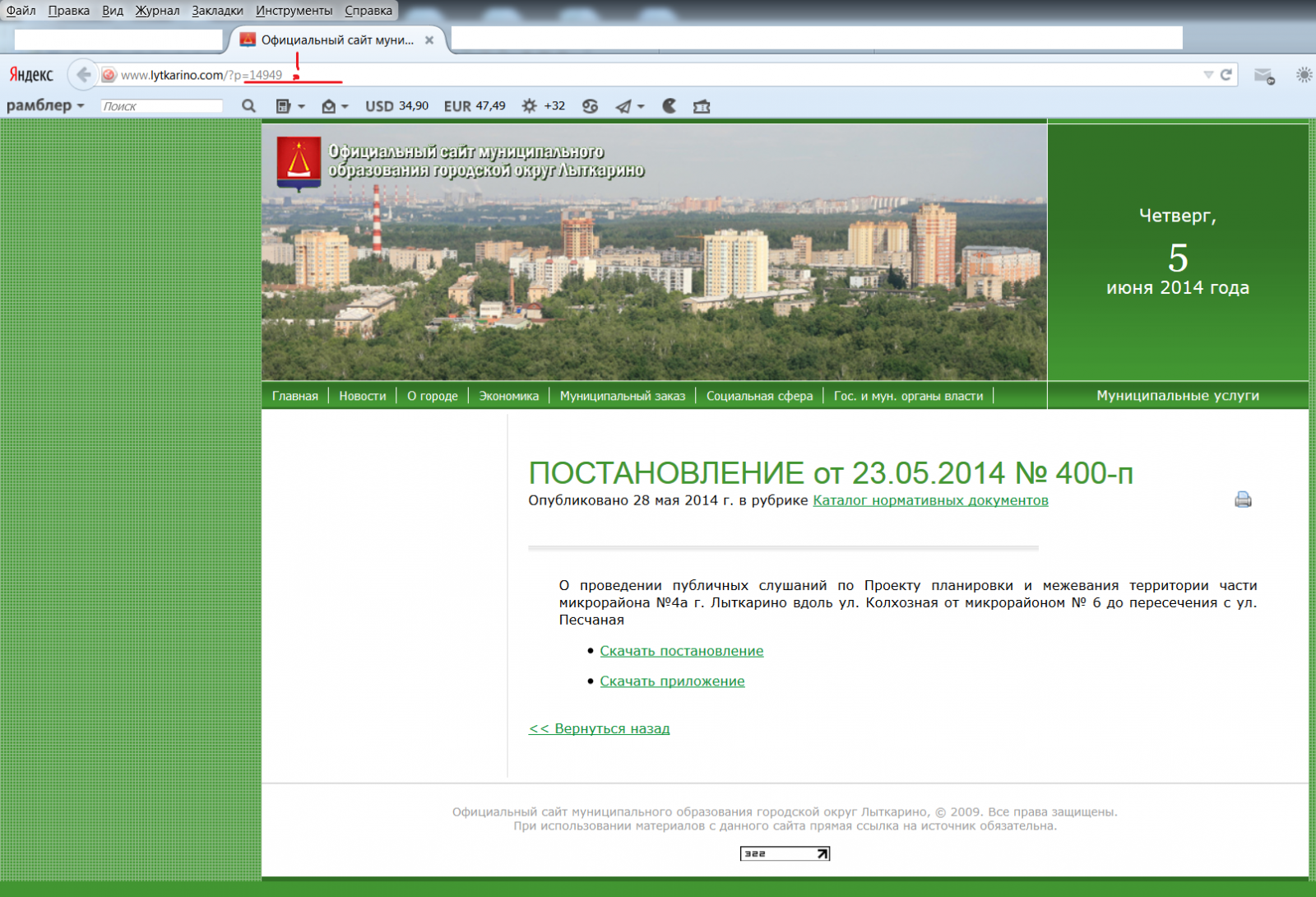Click the Муниципальные услуги button
This screenshot has height=897, width=1316.
coord(1178,395)
